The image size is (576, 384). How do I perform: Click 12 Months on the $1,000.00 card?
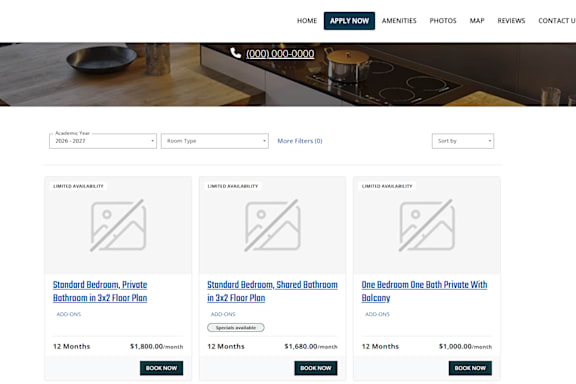380,346
